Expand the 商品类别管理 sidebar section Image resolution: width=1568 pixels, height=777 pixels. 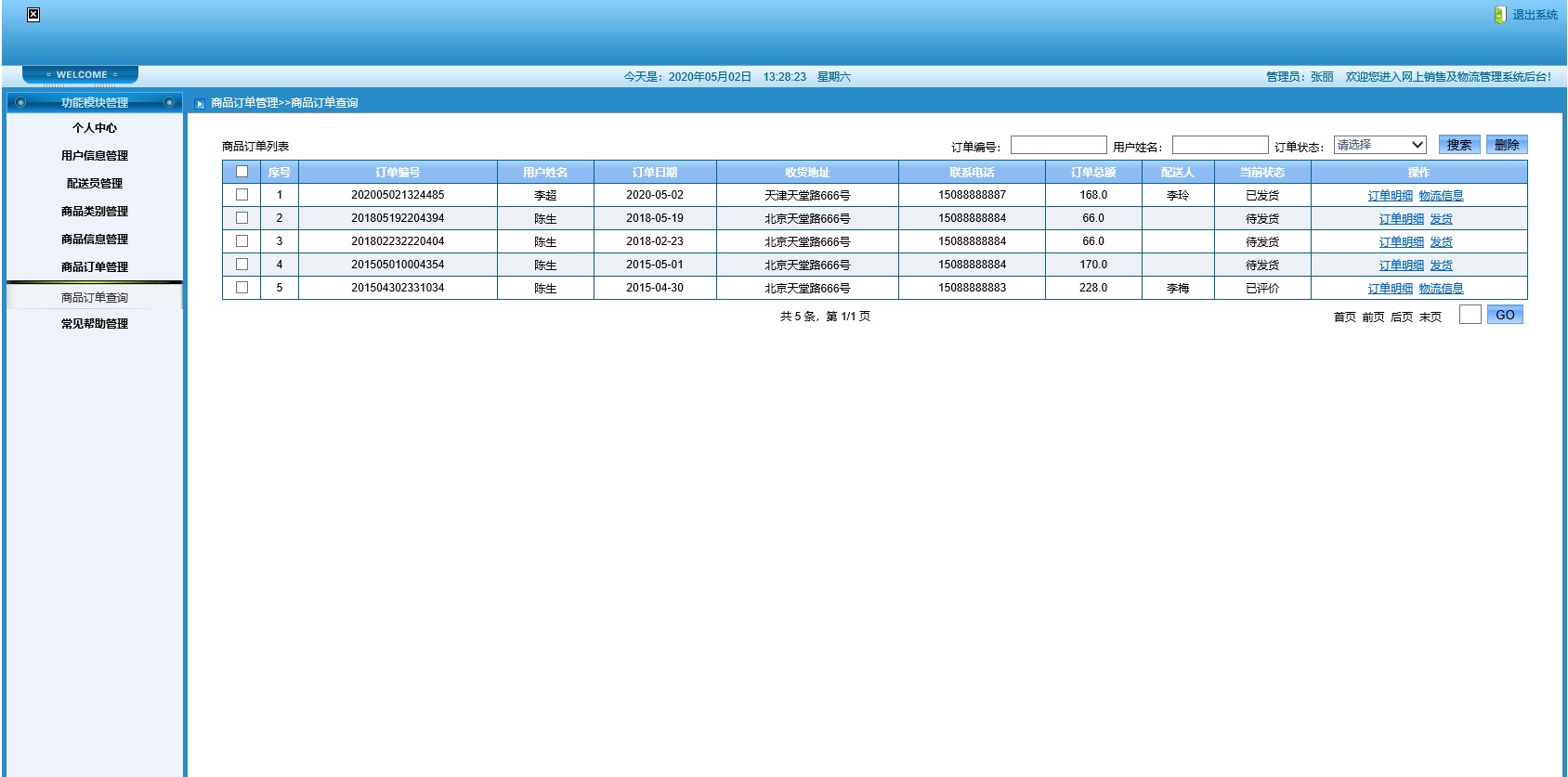tap(94, 212)
